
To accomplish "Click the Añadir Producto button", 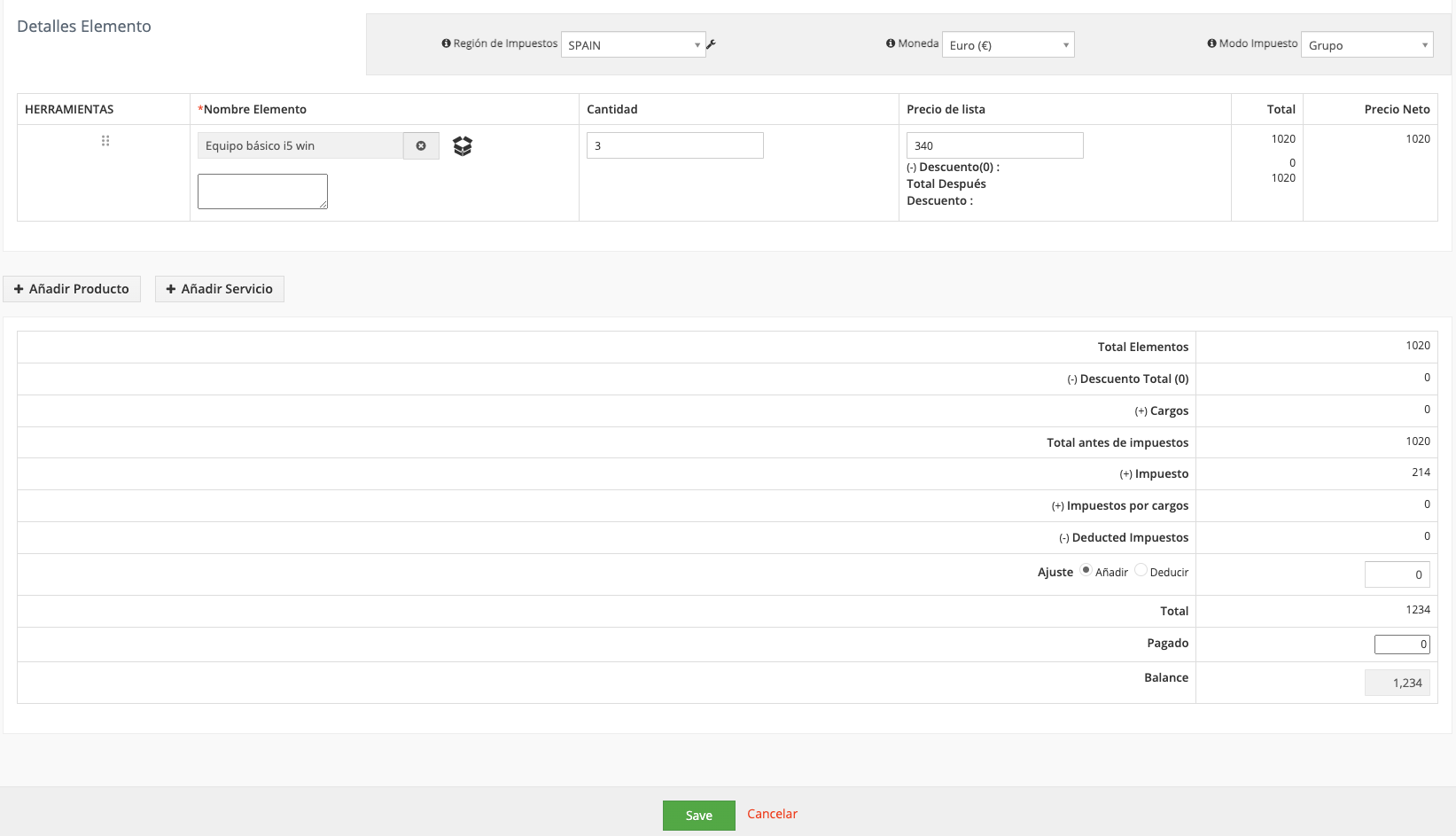I will (72, 289).
